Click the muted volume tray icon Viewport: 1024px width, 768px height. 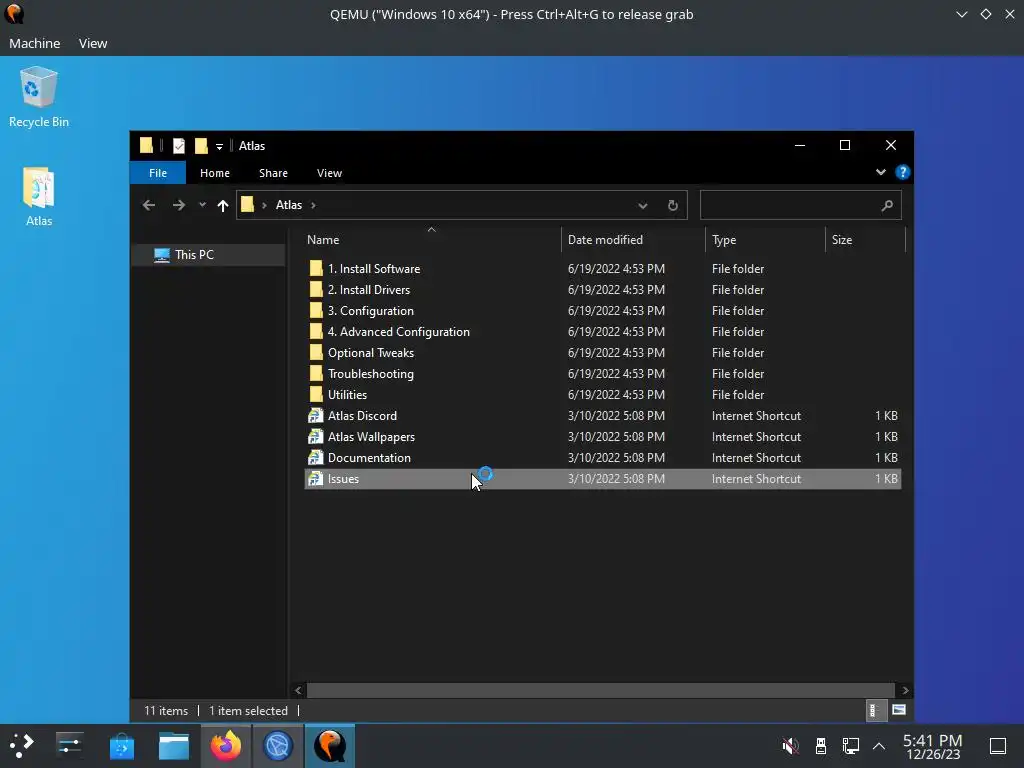[790, 745]
